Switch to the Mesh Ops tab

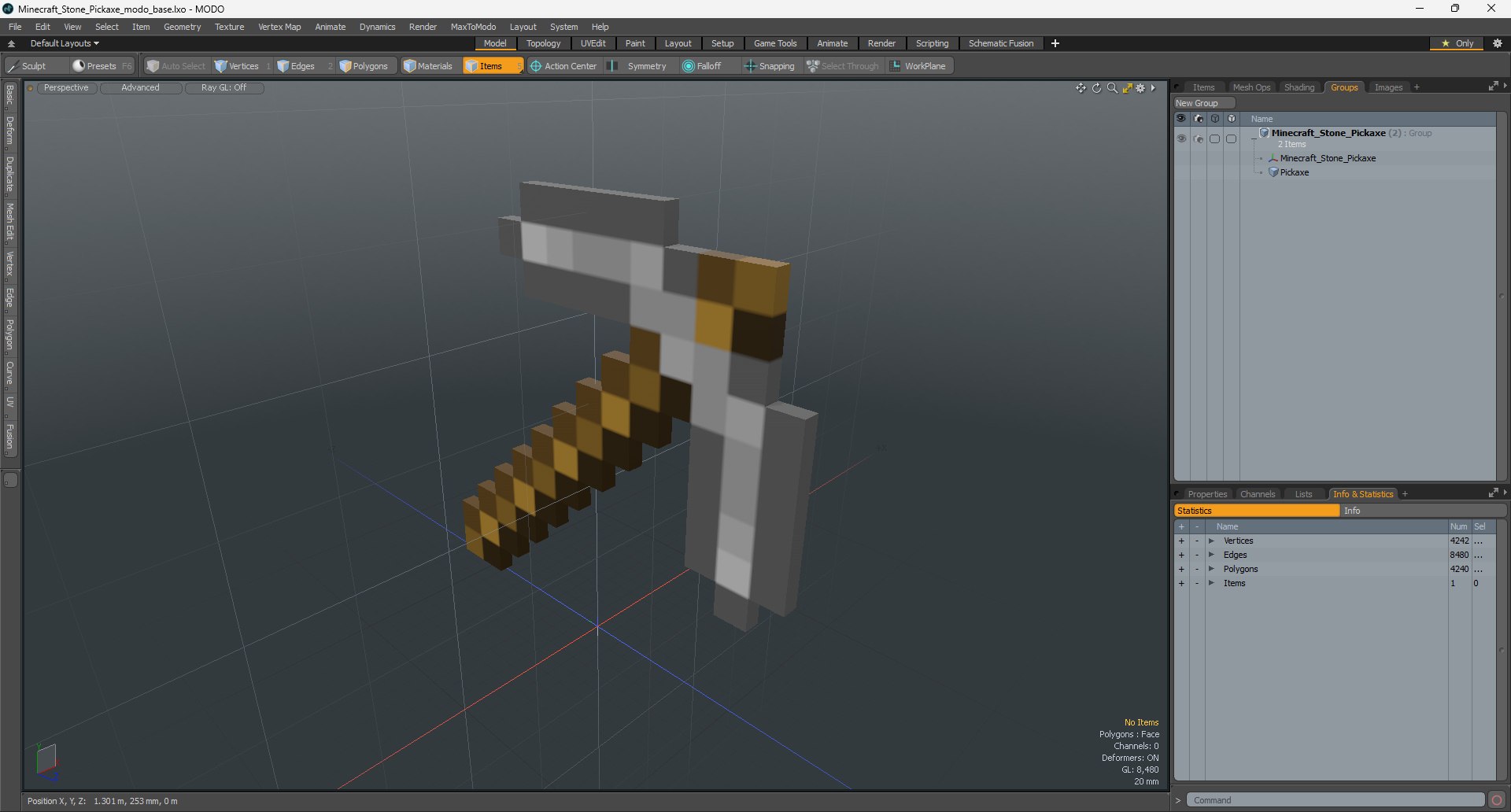point(1251,87)
